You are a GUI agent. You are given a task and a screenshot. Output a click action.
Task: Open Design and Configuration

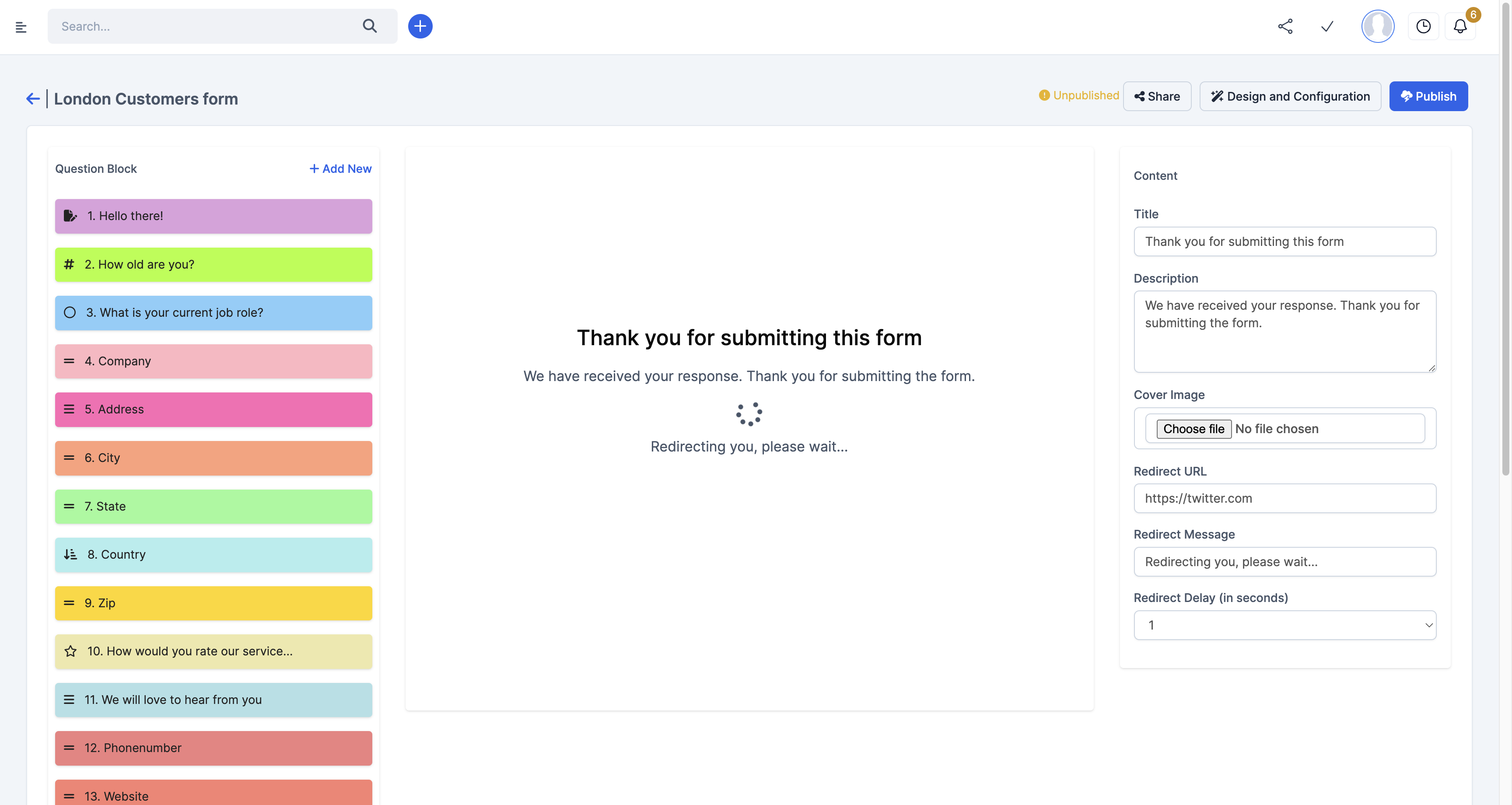(x=1290, y=96)
